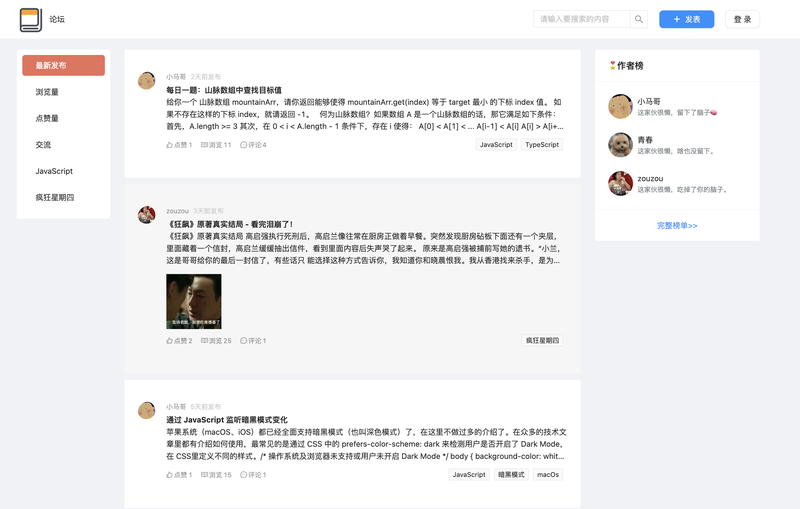The height and width of the screenshot is (509, 800).
Task: Select the JavaScript sidebar category
Action: pos(63,171)
